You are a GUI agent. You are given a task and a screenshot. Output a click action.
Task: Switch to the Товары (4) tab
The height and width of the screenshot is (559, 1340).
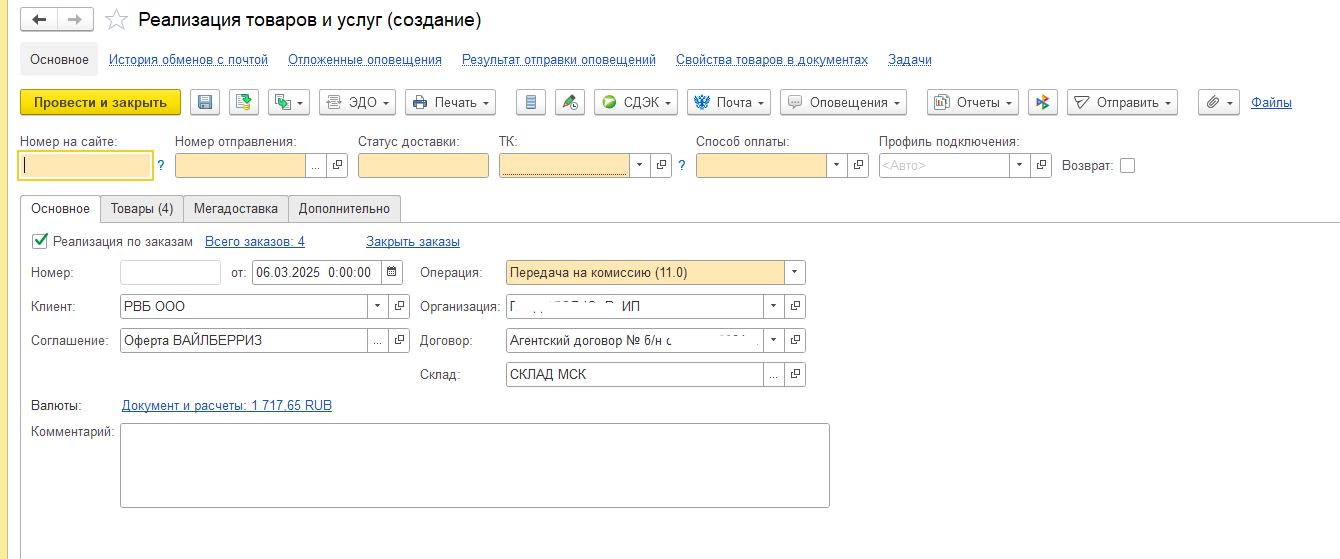(x=142, y=208)
